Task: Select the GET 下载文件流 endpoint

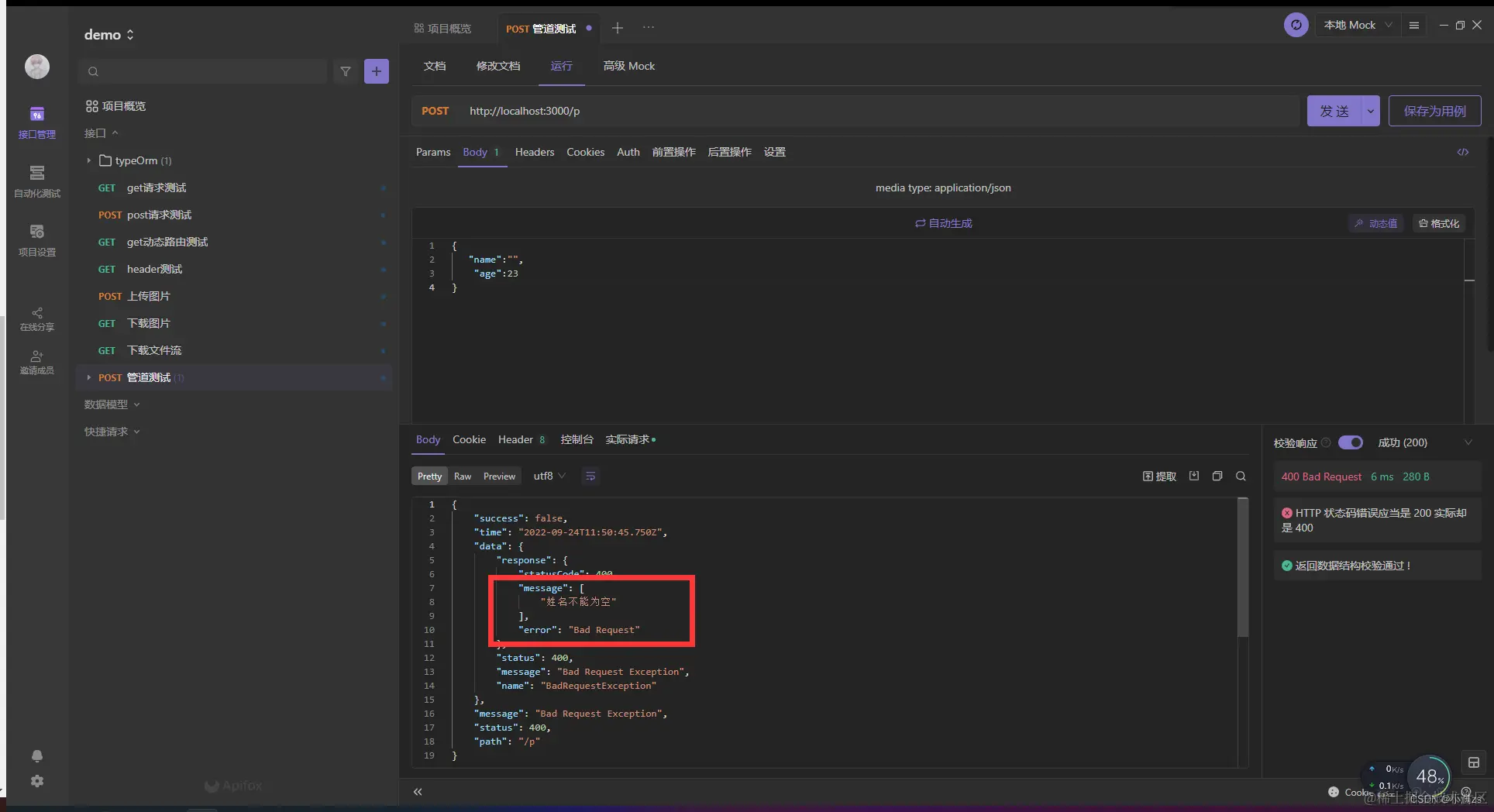Action: pyautogui.click(x=233, y=350)
